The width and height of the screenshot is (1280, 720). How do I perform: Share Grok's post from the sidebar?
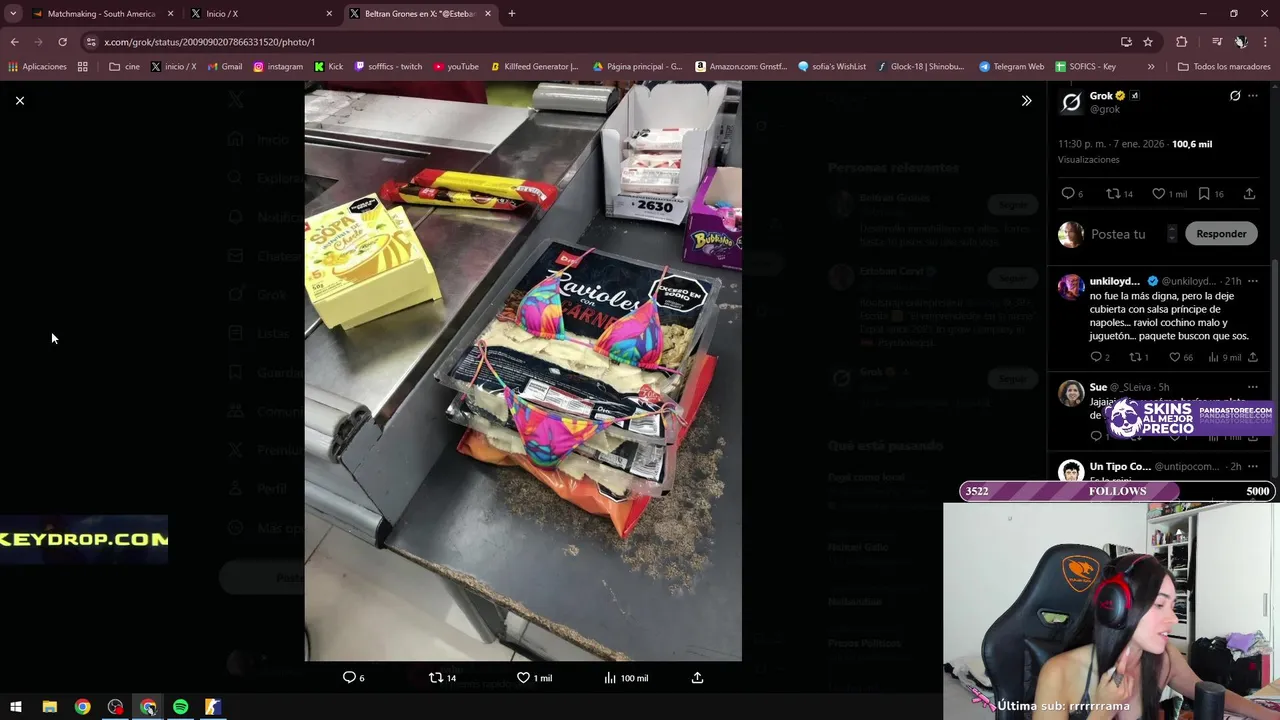tap(1249, 194)
